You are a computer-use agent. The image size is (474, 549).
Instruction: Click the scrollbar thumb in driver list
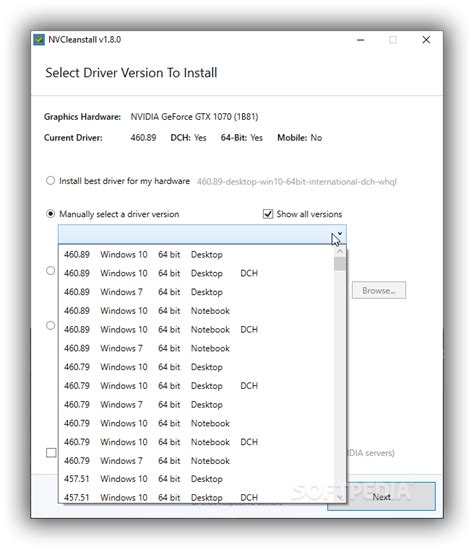point(340,264)
